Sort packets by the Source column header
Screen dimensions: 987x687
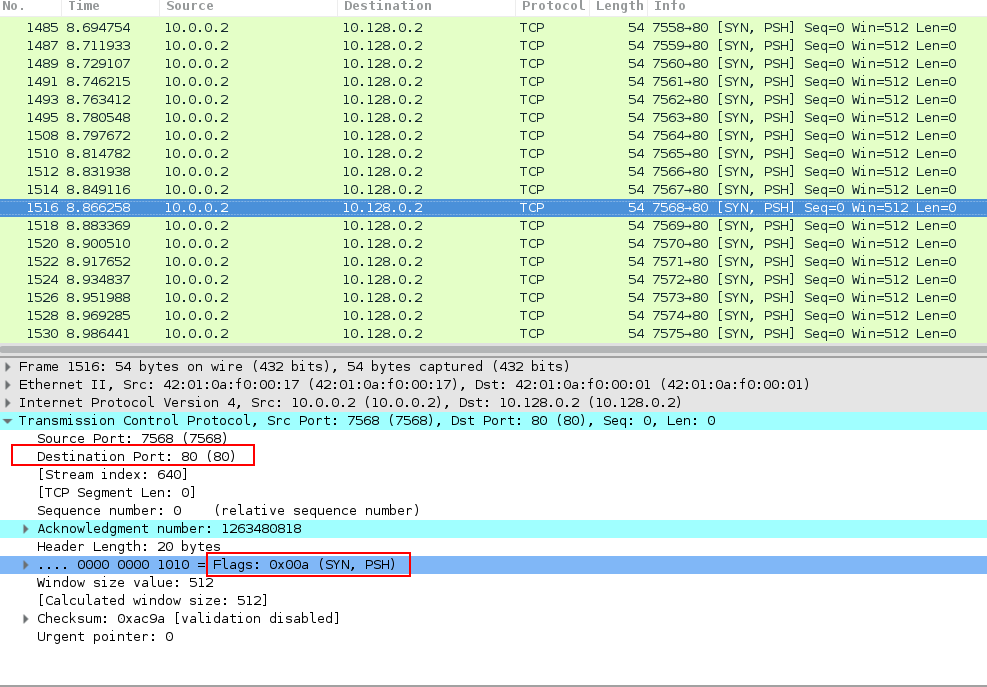249,6
